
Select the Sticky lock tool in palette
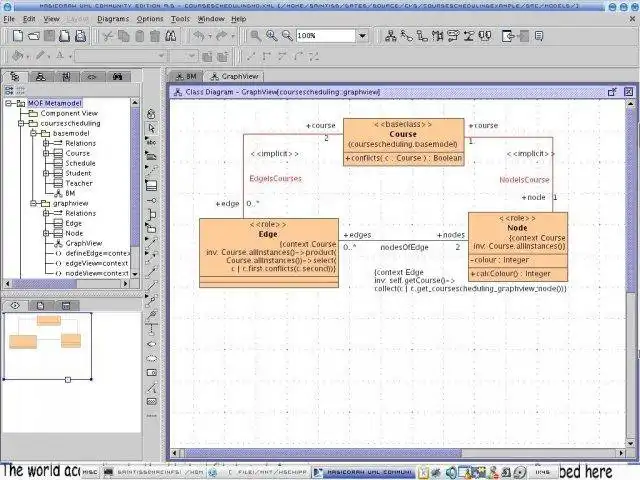pyautogui.click(x=151, y=114)
